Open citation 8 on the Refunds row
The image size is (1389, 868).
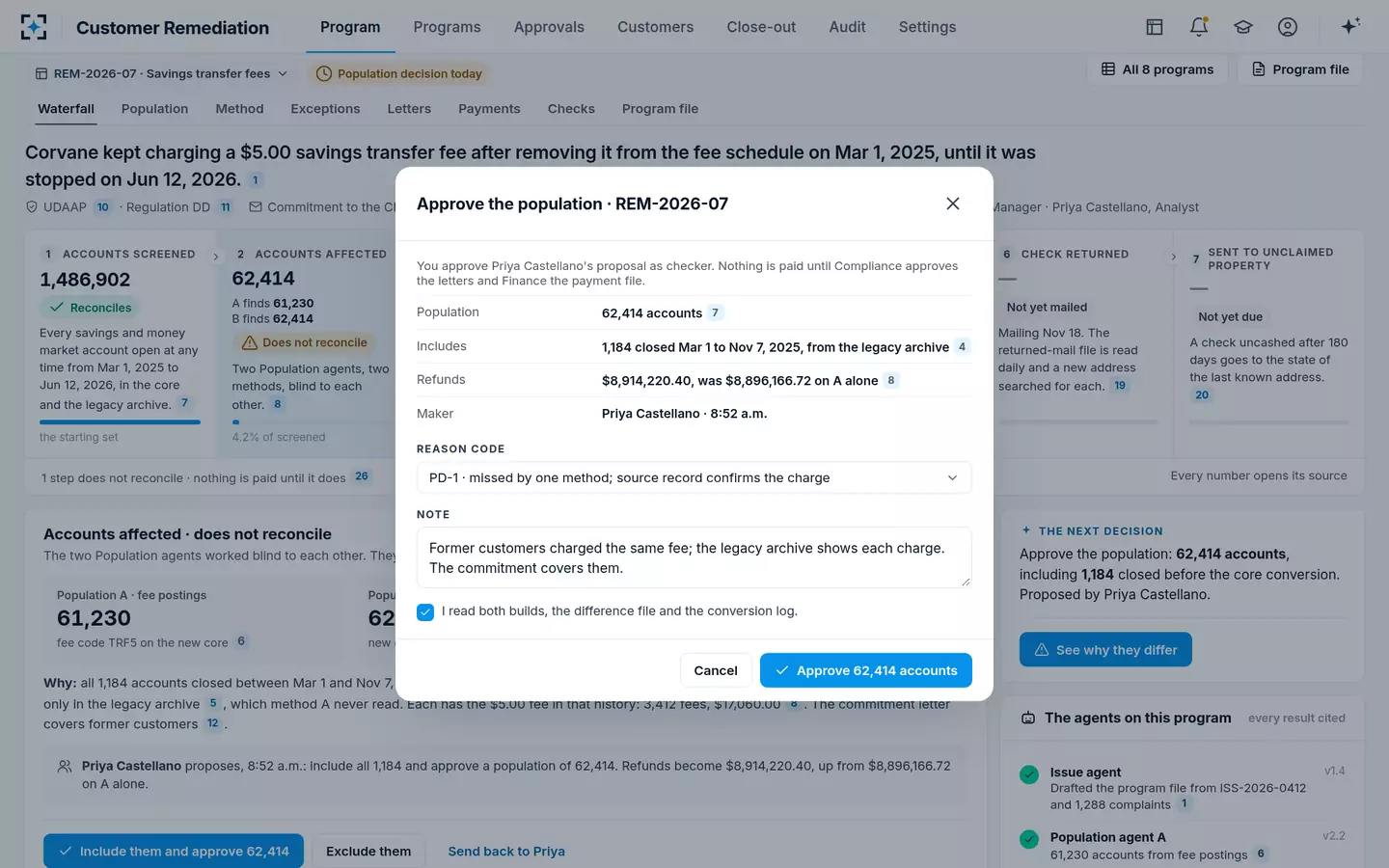point(891,380)
